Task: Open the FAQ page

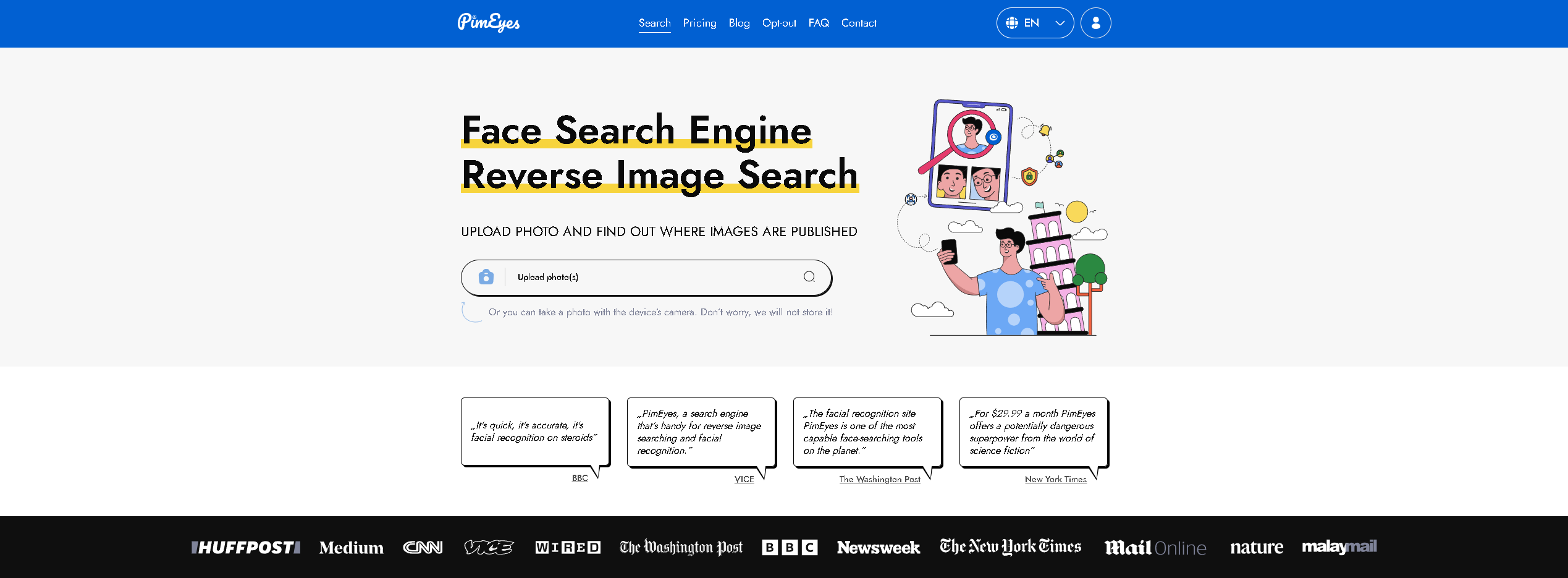Action: point(819,23)
